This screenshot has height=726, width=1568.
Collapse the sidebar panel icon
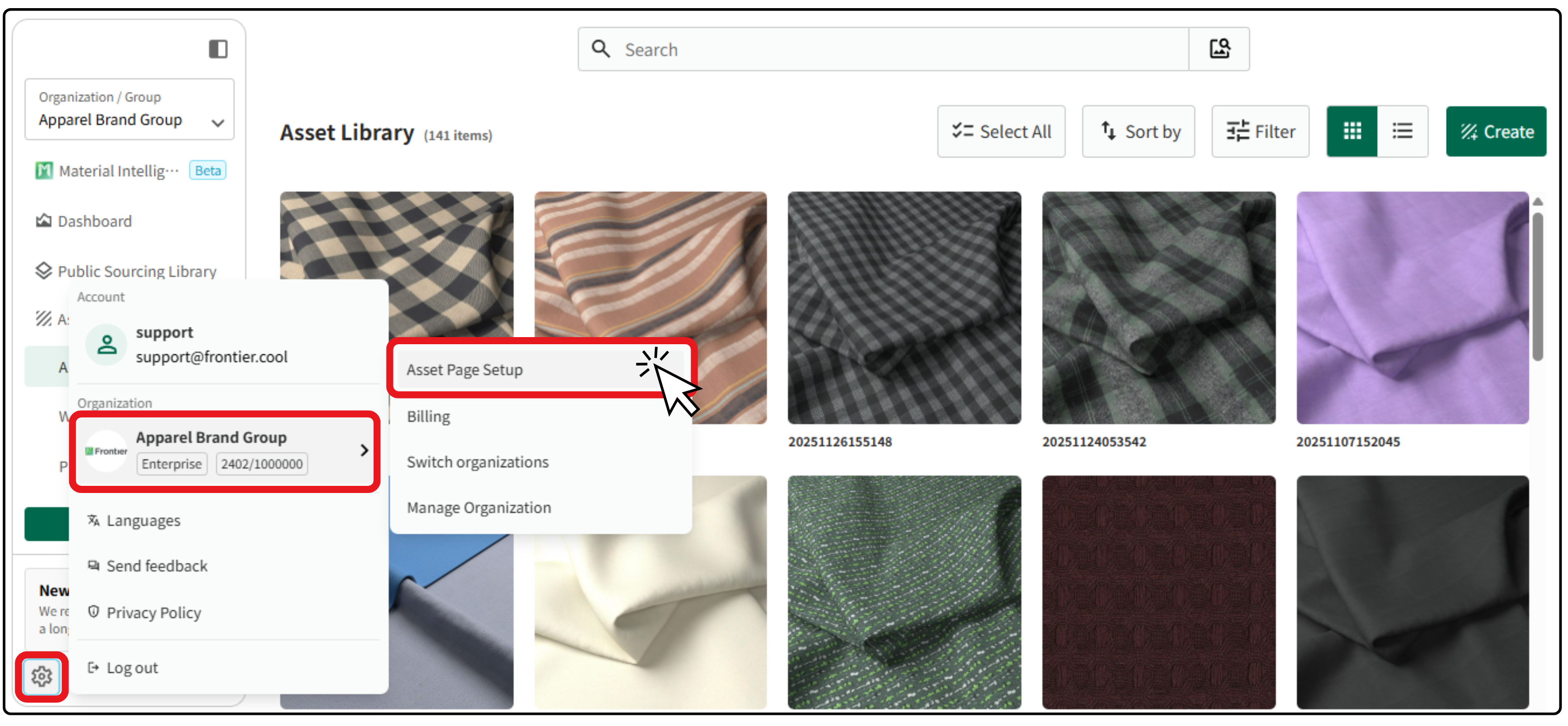click(218, 49)
